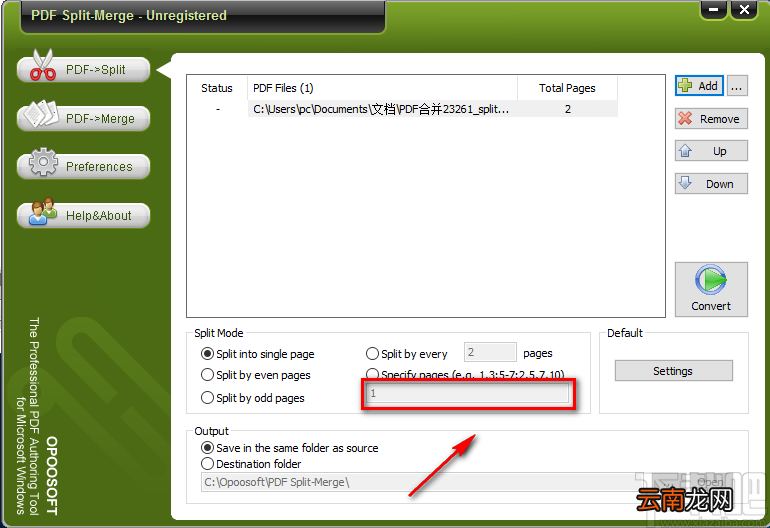Screen dimensions: 770x528
Task: Click the Total Pages column header
Action: 567,88
